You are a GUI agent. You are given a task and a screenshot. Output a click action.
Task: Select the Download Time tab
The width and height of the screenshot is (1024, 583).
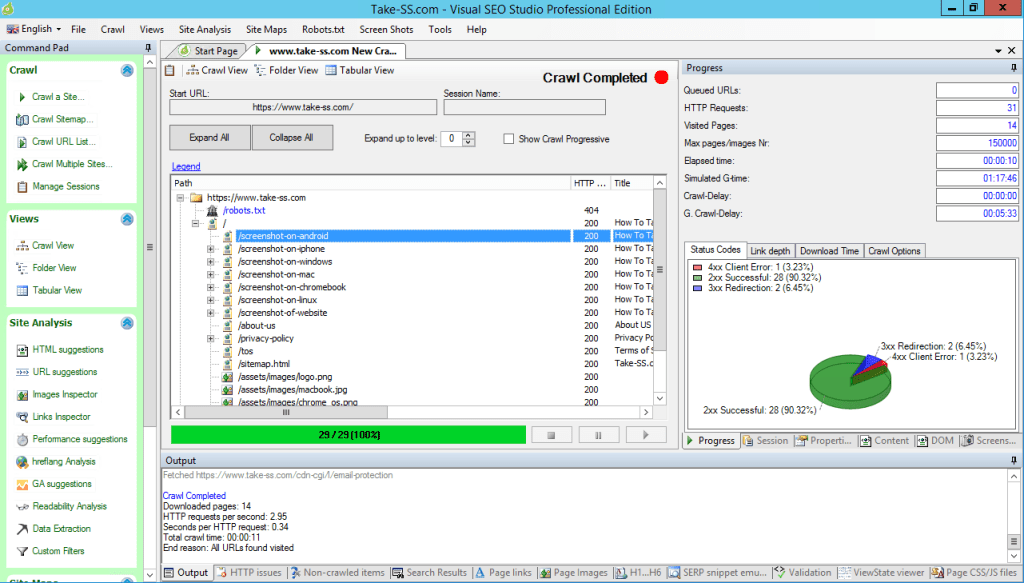829,251
